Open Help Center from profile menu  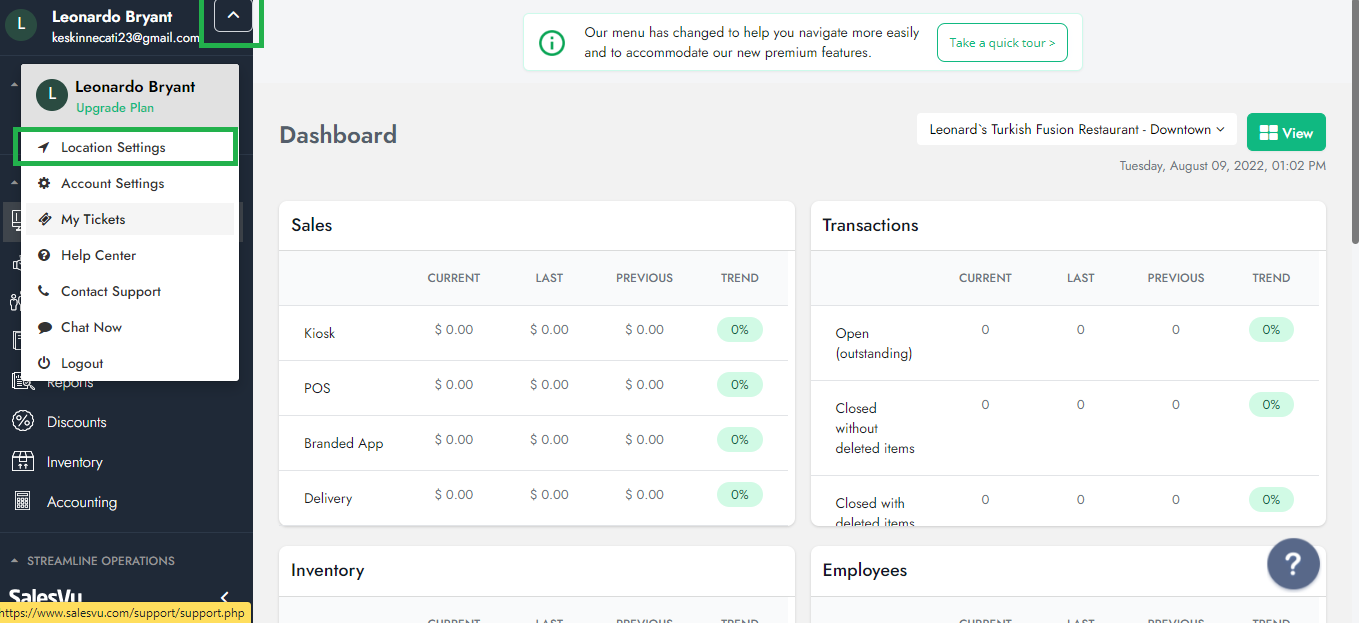(98, 256)
